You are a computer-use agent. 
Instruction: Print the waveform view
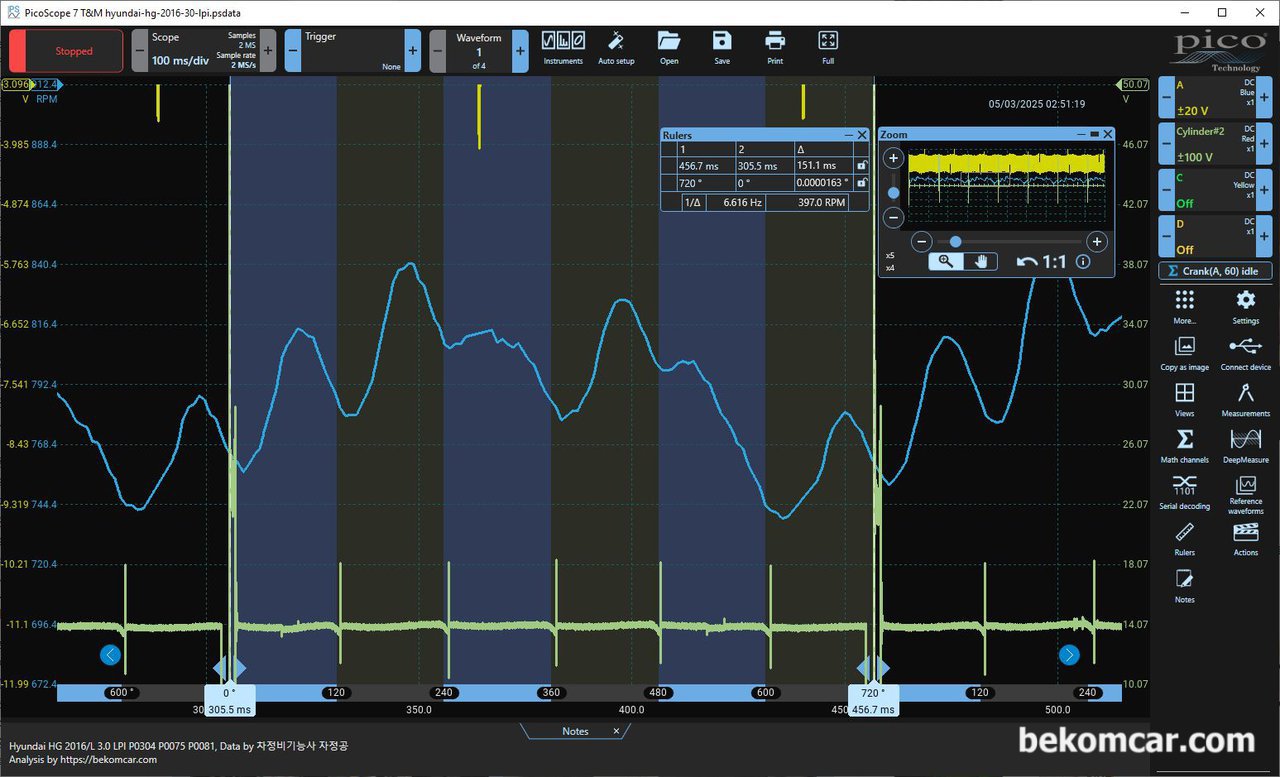(775, 48)
